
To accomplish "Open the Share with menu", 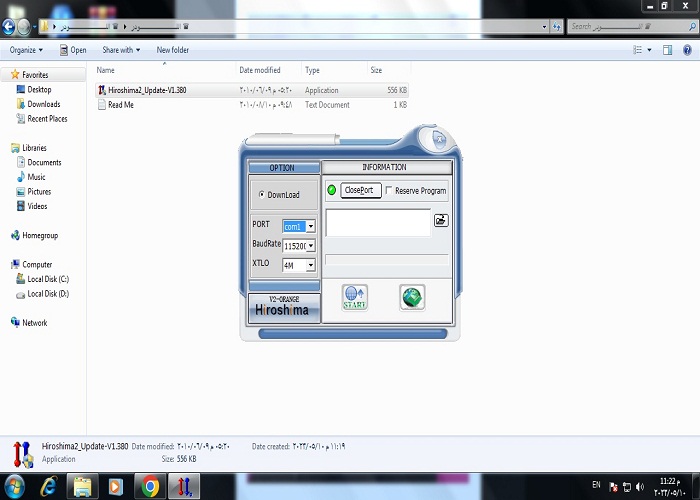I will (x=121, y=50).
